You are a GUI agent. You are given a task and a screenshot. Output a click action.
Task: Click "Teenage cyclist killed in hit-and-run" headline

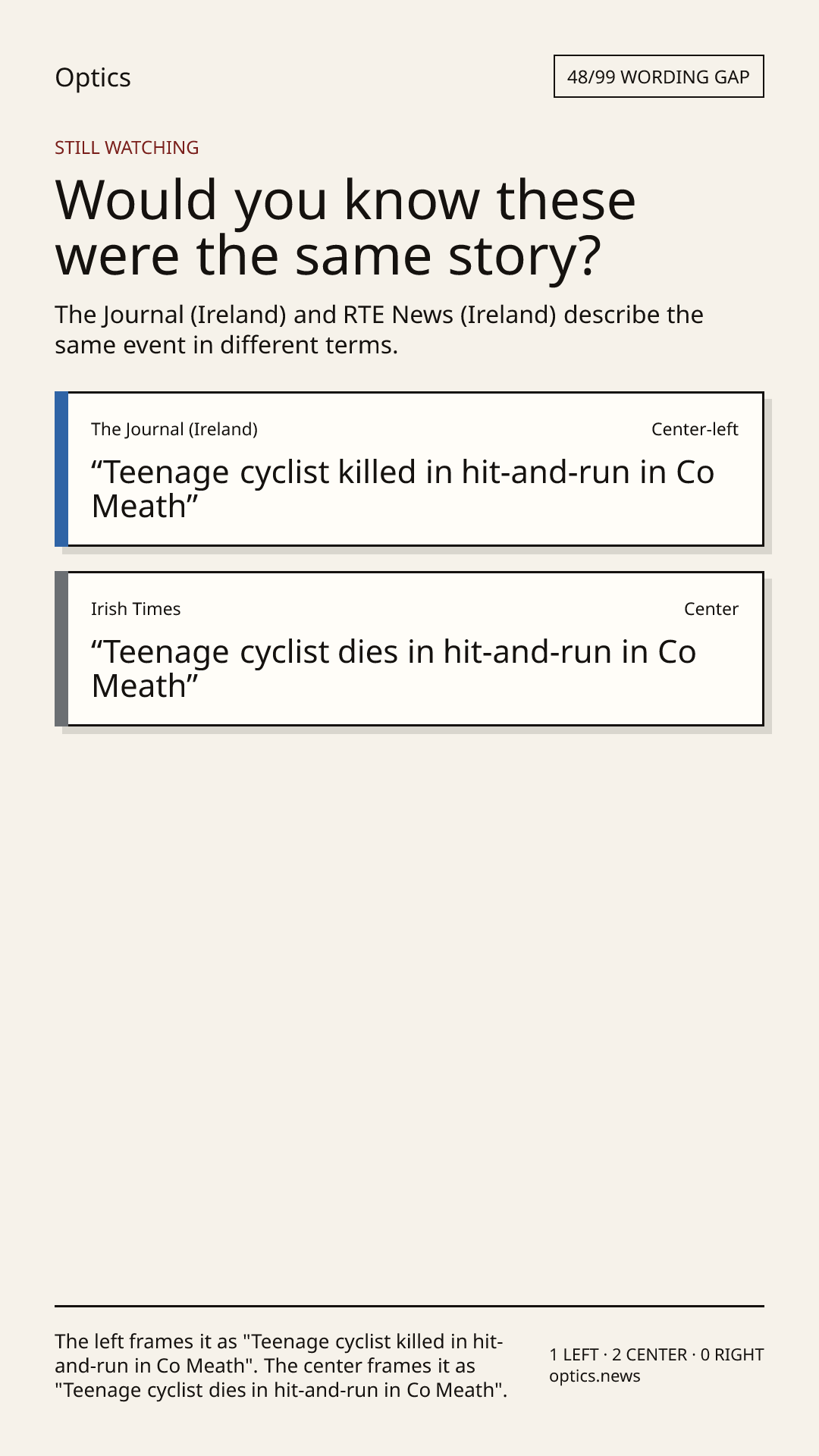click(x=403, y=489)
